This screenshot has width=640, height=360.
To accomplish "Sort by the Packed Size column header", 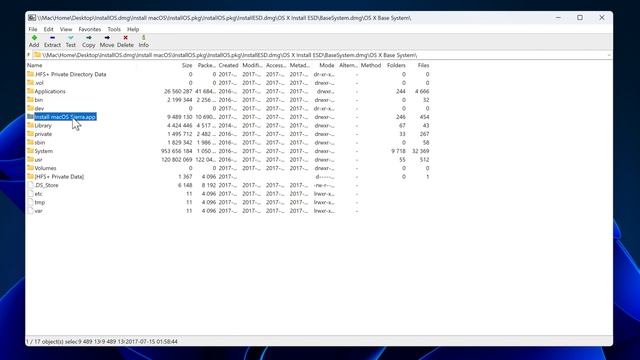I will [x=207, y=65].
